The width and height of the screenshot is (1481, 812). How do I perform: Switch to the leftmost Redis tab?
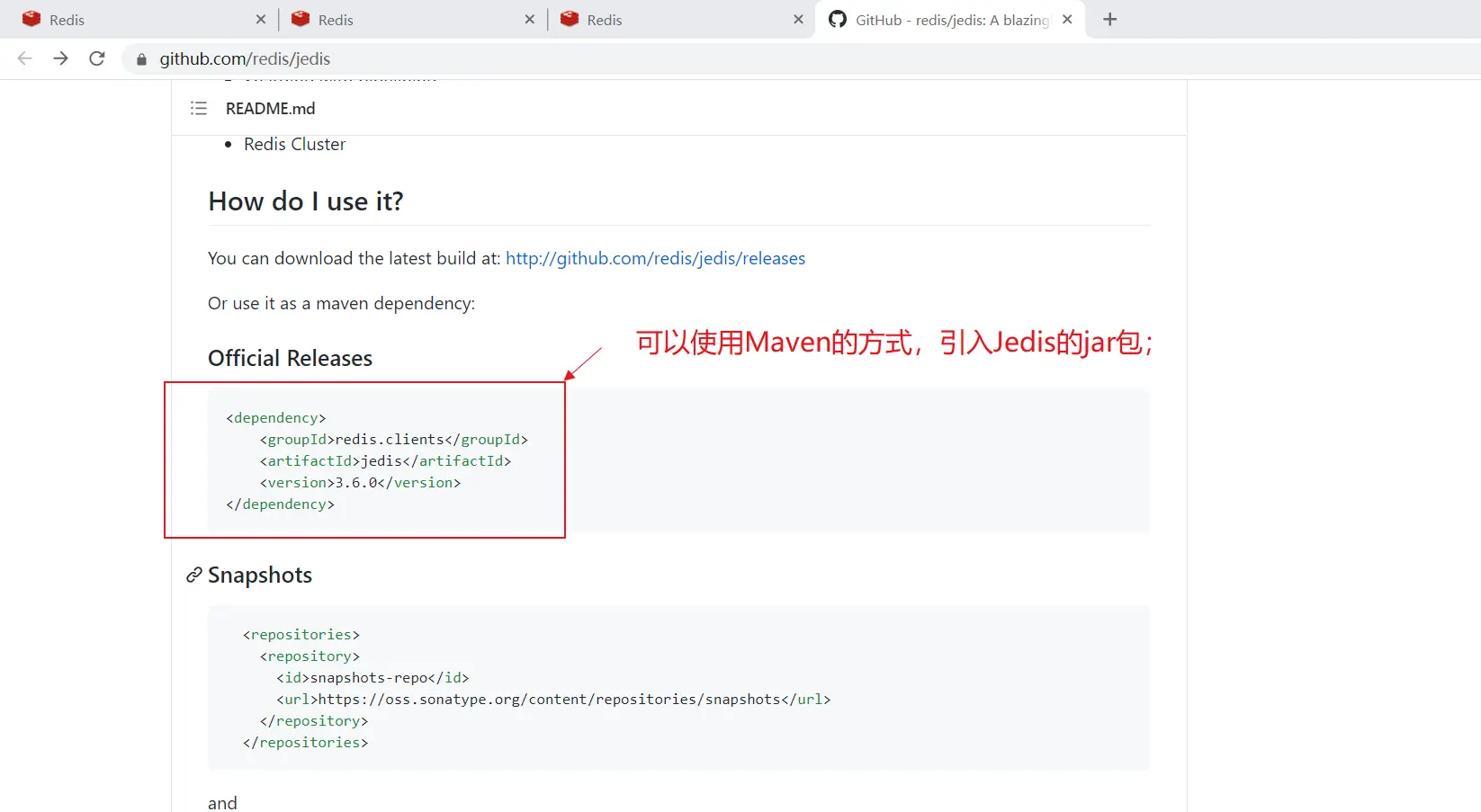point(135,20)
